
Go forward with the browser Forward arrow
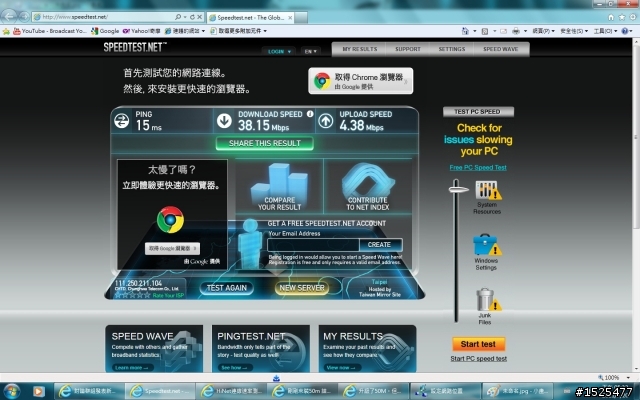pyautogui.click(x=24, y=17)
